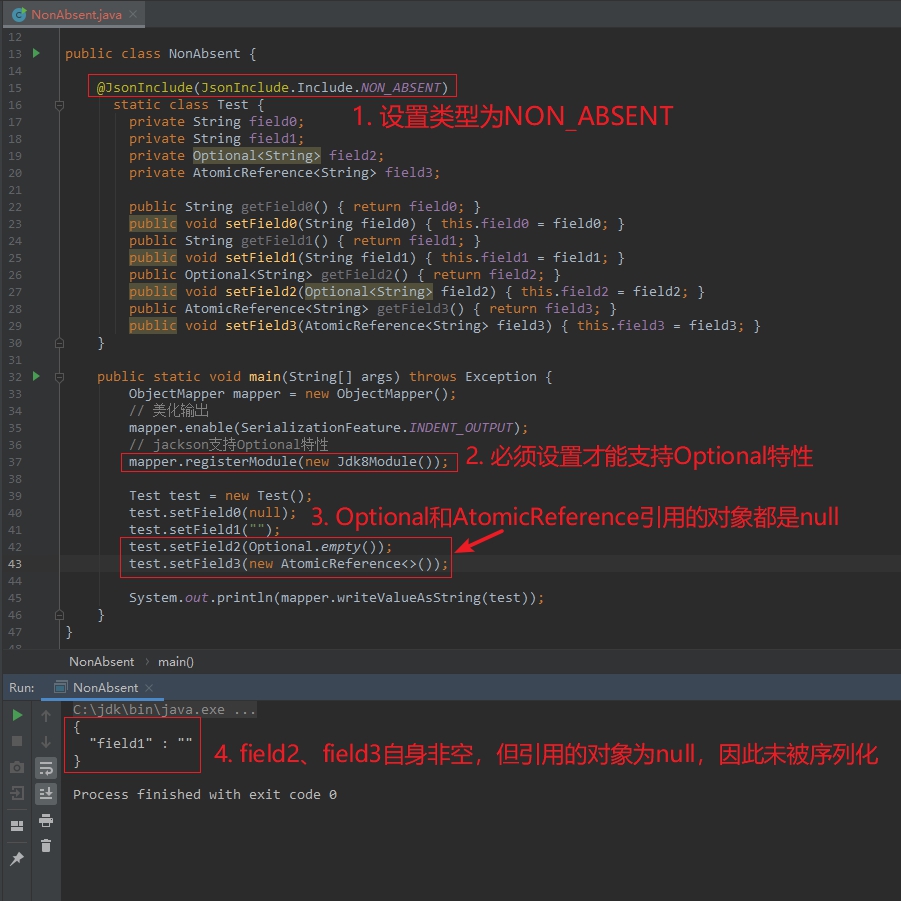Select the NonAbsent.java editor tab
The width and height of the screenshot is (901, 901).
(76, 14)
